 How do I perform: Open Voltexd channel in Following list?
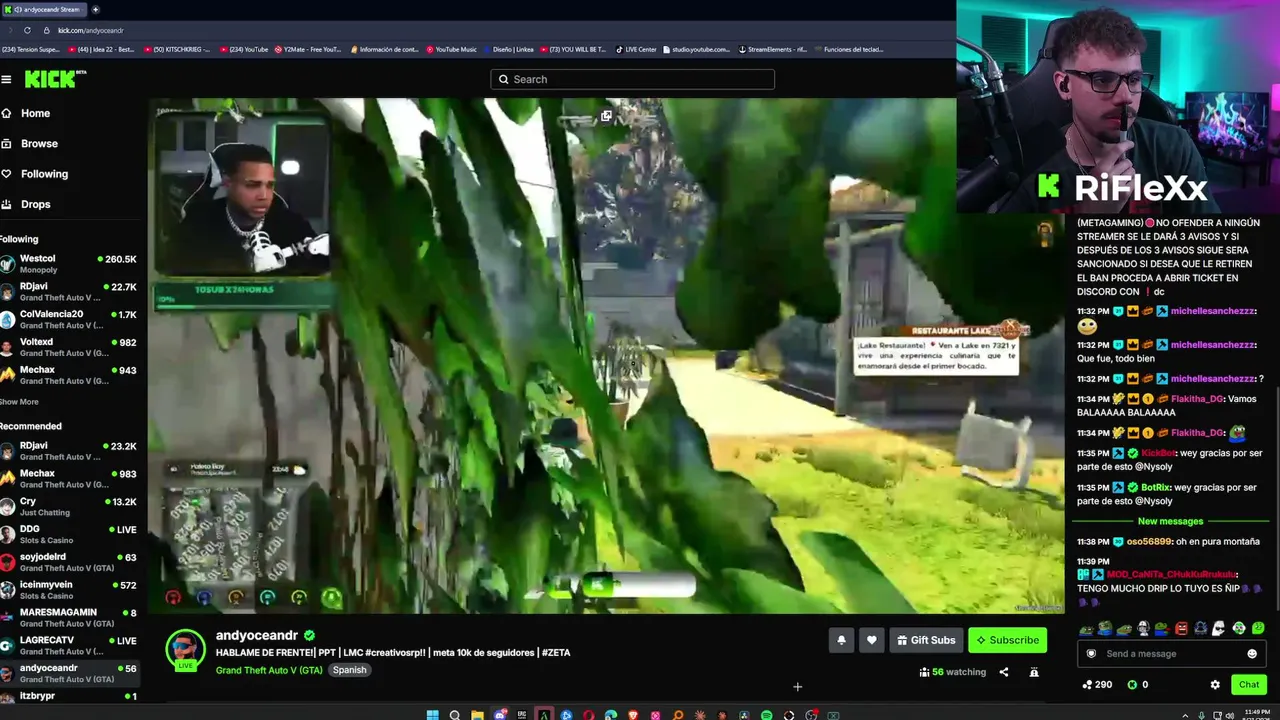68,347
